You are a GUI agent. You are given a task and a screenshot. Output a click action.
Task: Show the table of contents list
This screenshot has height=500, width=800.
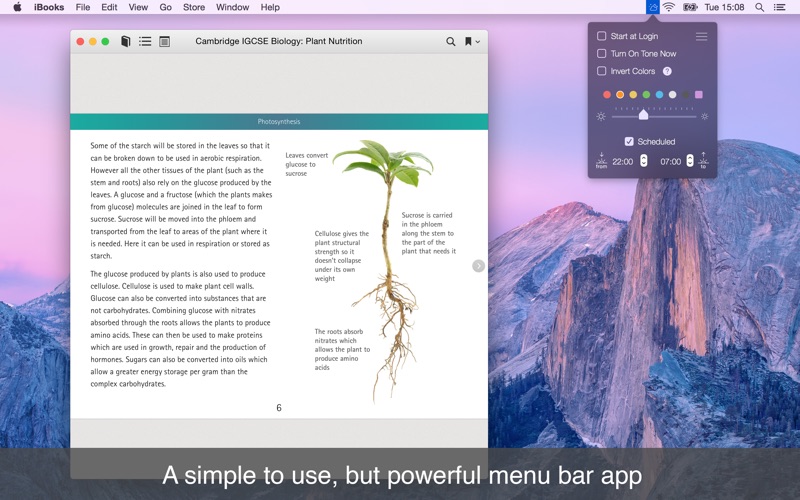(145, 42)
